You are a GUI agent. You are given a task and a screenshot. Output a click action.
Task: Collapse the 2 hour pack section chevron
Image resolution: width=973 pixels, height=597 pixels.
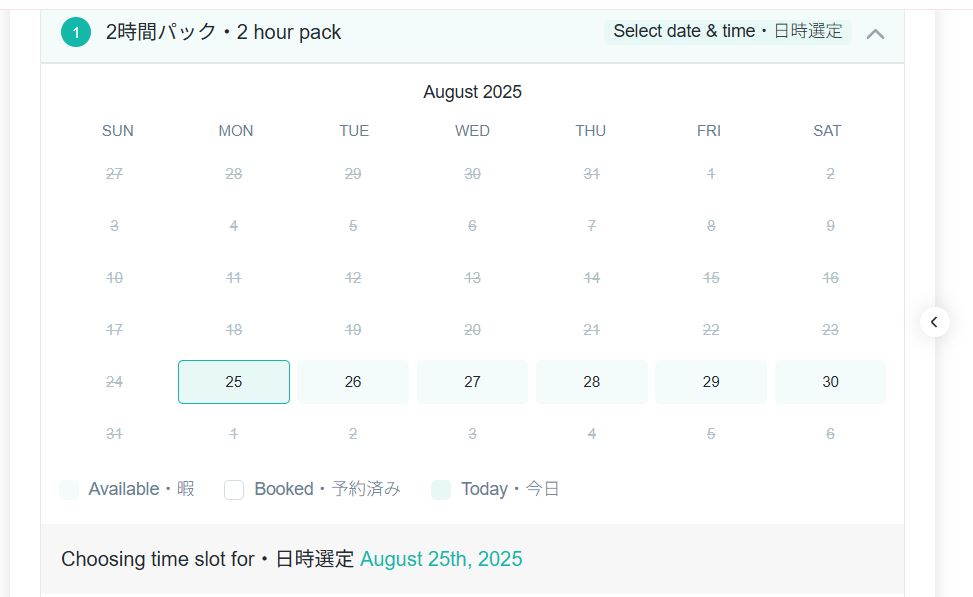click(x=875, y=33)
